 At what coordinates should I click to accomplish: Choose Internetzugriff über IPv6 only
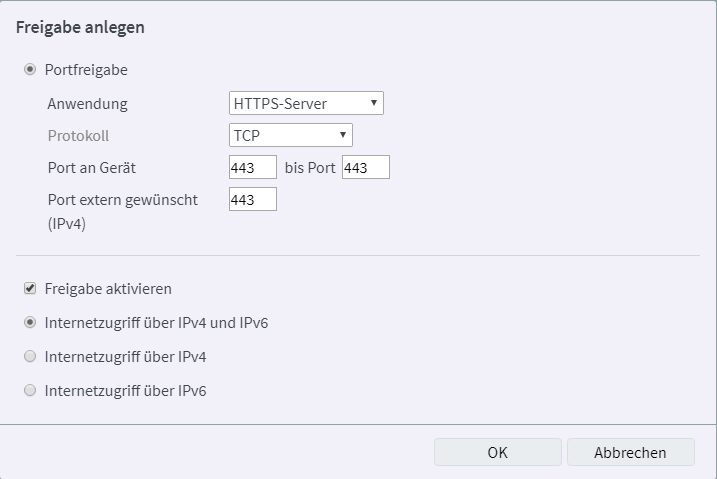[30, 391]
